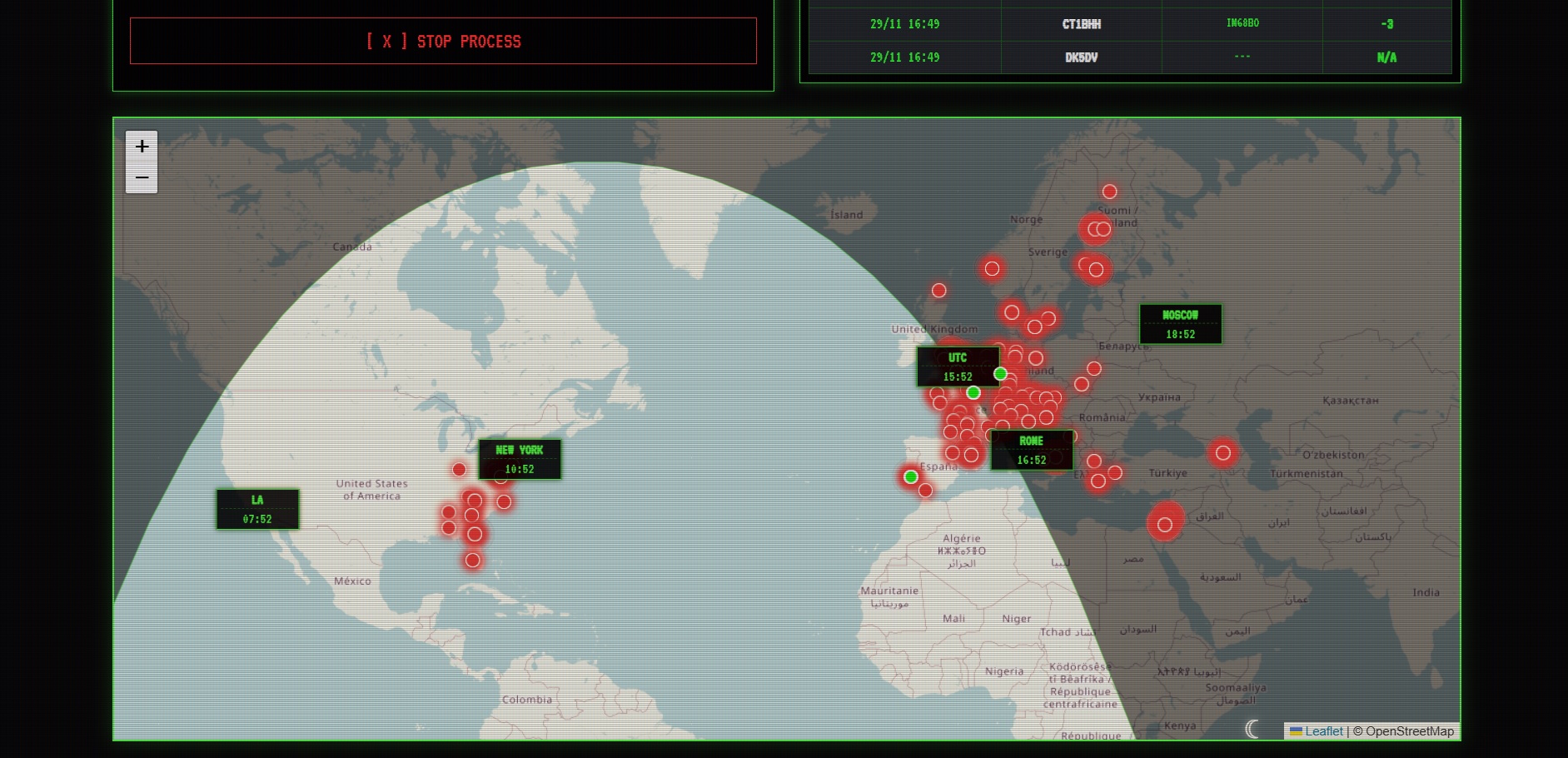Click southernmost red marker in Florida
The image size is (1568, 758).
coord(472,560)
